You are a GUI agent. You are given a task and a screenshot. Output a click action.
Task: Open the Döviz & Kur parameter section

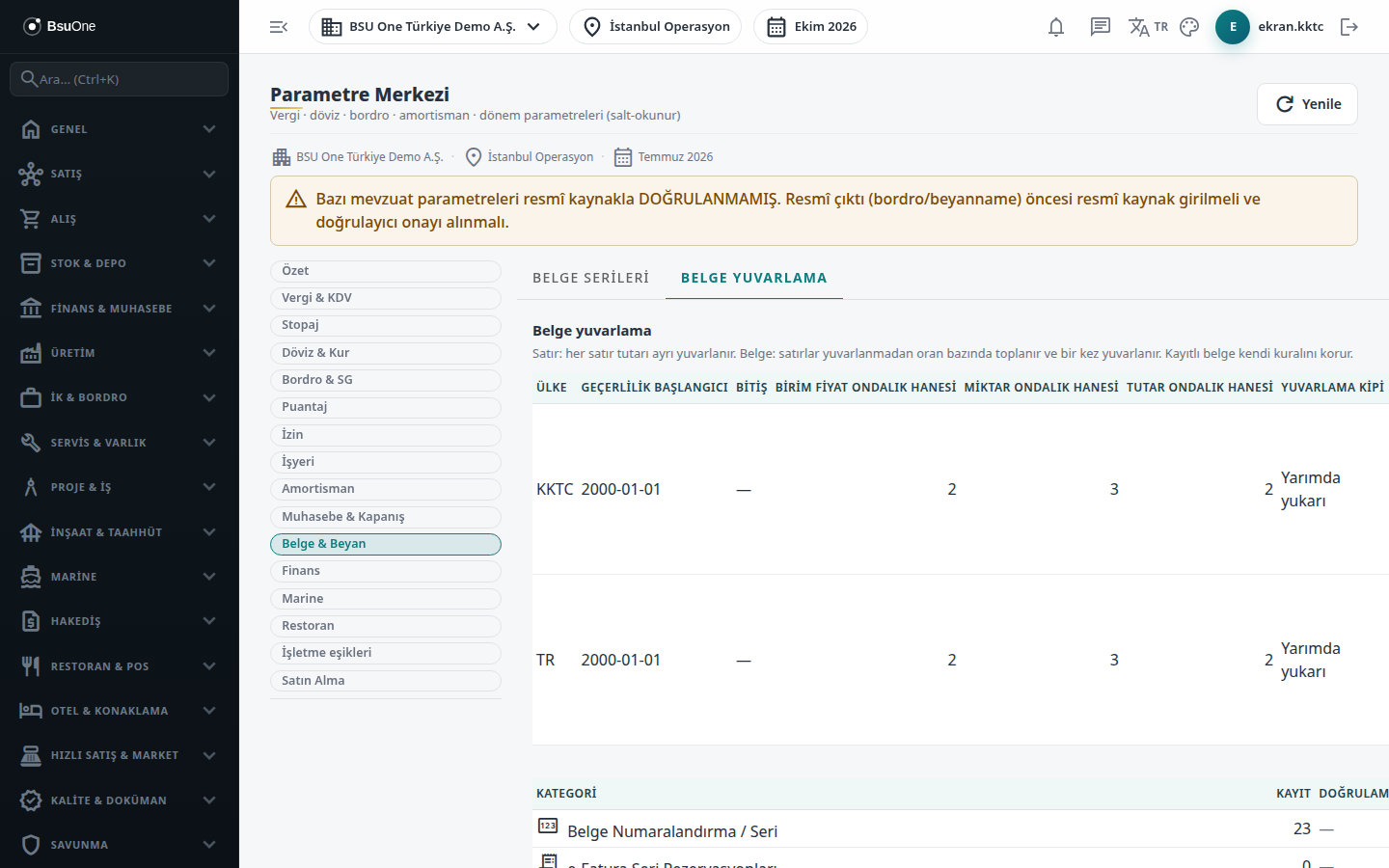click(386, 353)
